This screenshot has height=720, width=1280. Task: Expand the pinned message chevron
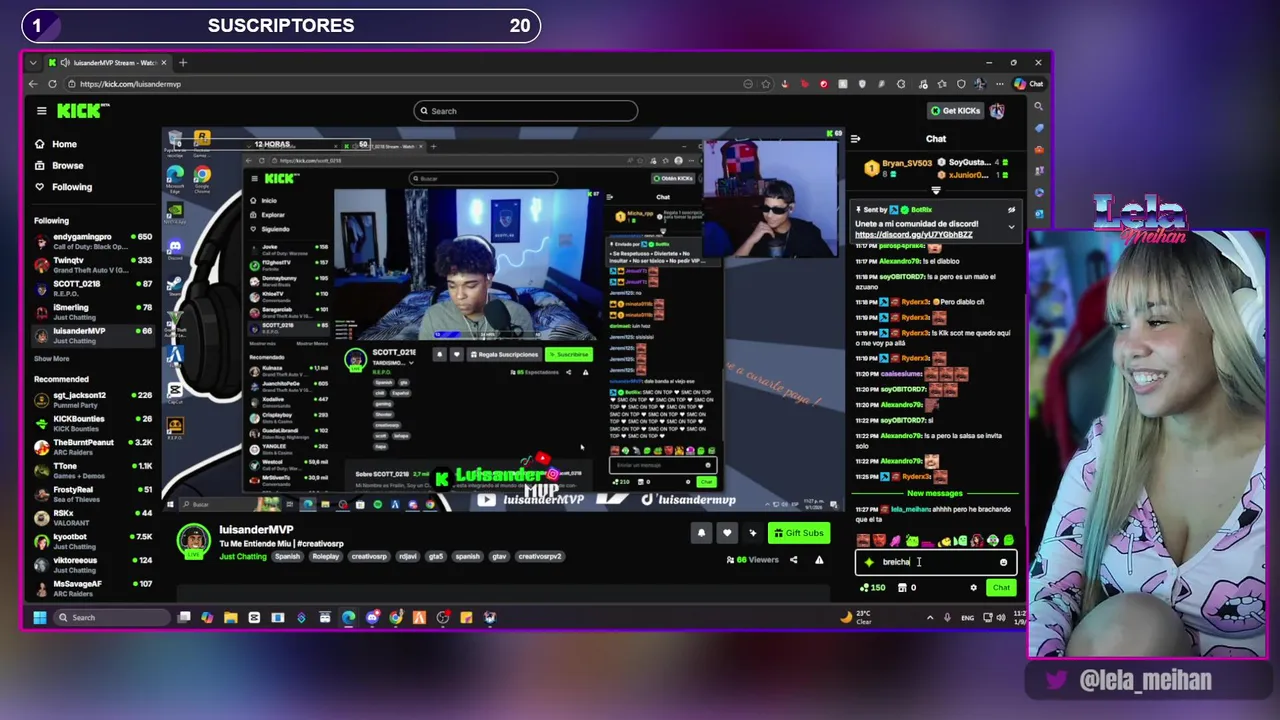pyautogui.click(x=1011, y=227)
